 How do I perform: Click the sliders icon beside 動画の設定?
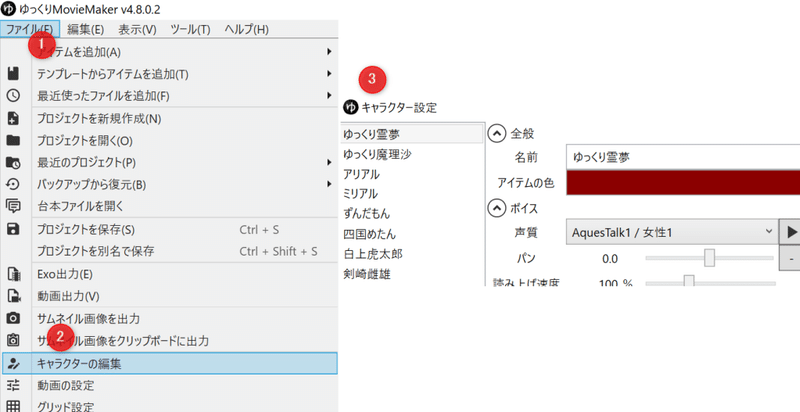pos(13,385)
